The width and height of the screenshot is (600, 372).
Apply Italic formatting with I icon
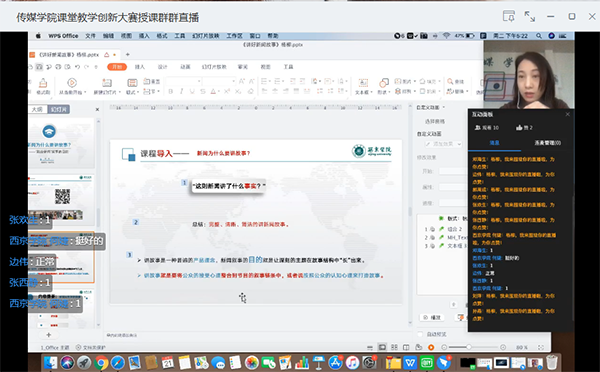181,91
